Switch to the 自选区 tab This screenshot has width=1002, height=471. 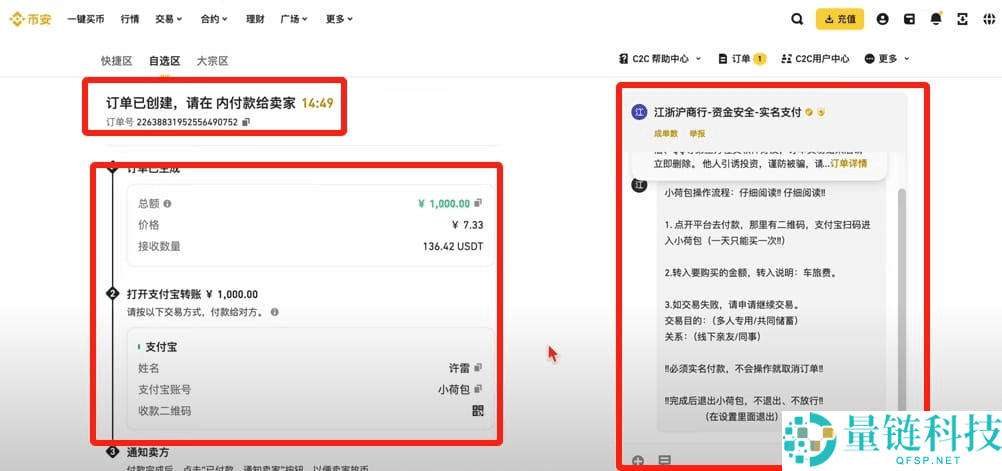click(164, 61)
